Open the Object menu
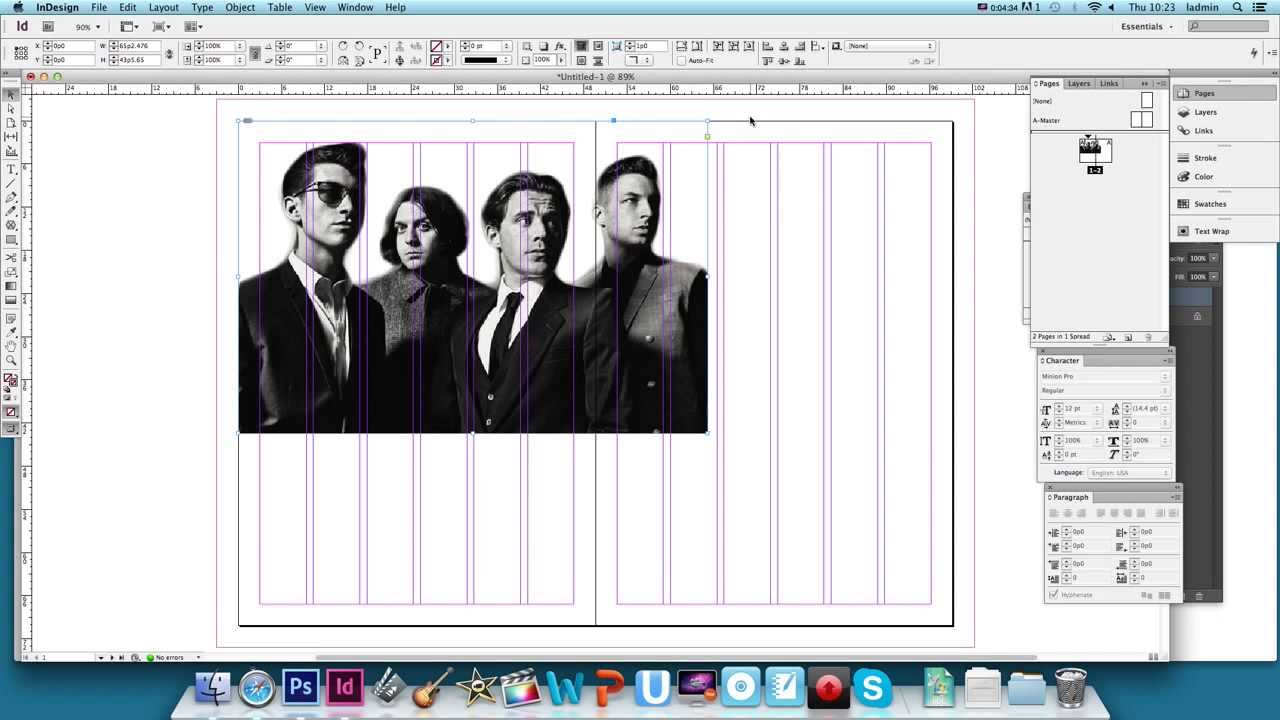This screenshot has width=1280, height=720. coord(240,7)
